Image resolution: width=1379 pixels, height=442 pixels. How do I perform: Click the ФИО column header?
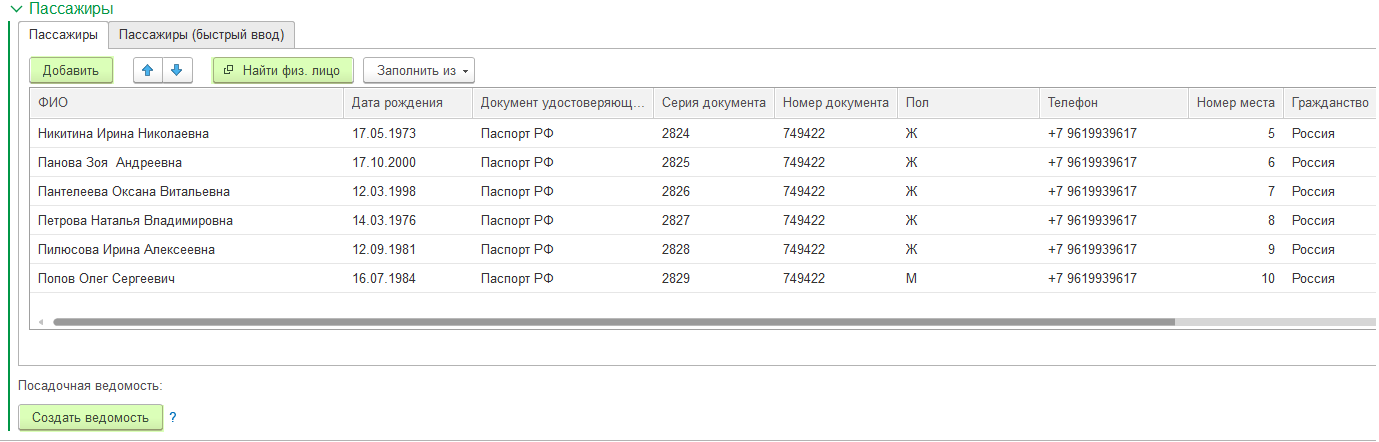[187, 102]
